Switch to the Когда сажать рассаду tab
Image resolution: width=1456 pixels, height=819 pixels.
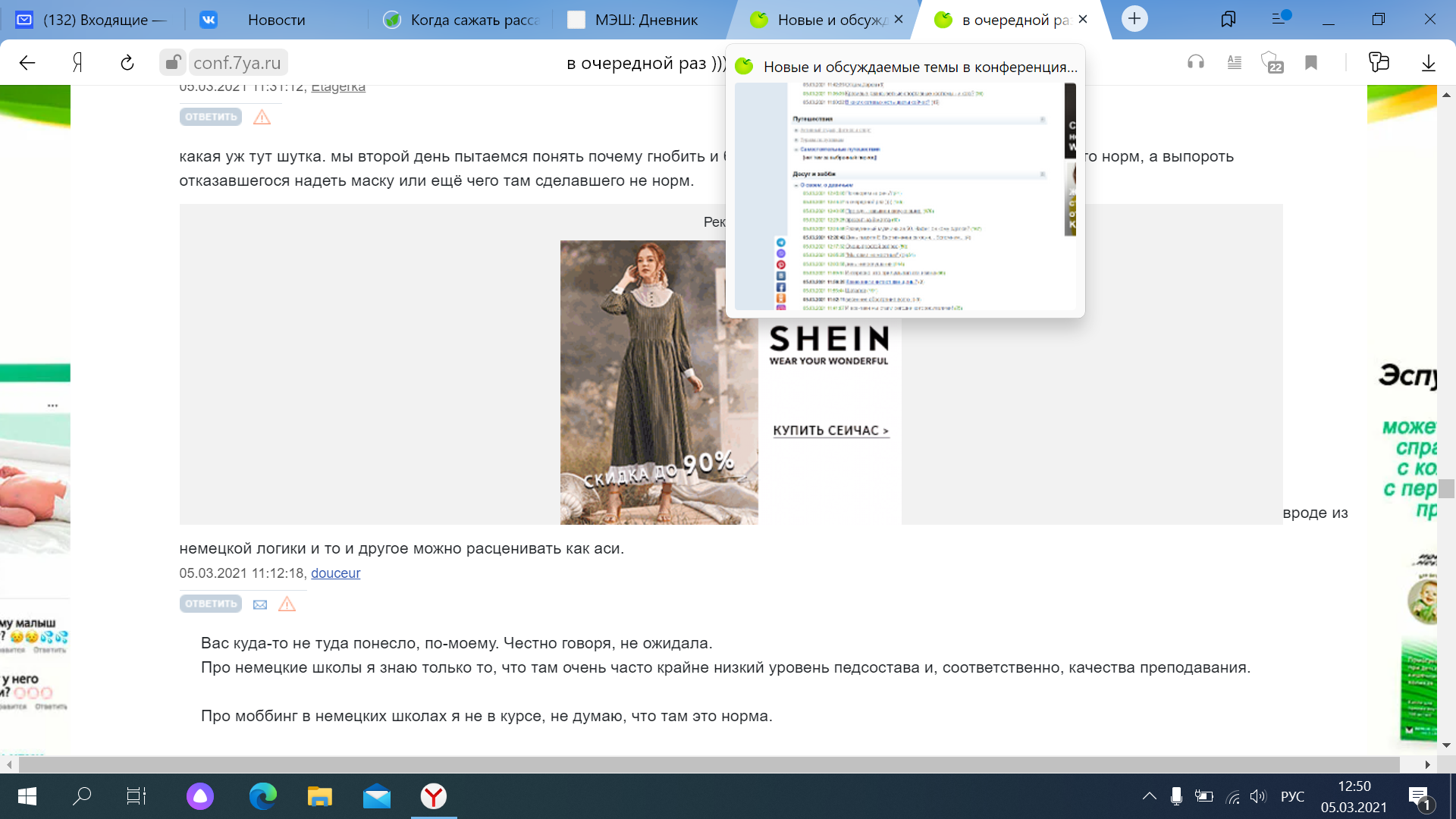point(461,20)
